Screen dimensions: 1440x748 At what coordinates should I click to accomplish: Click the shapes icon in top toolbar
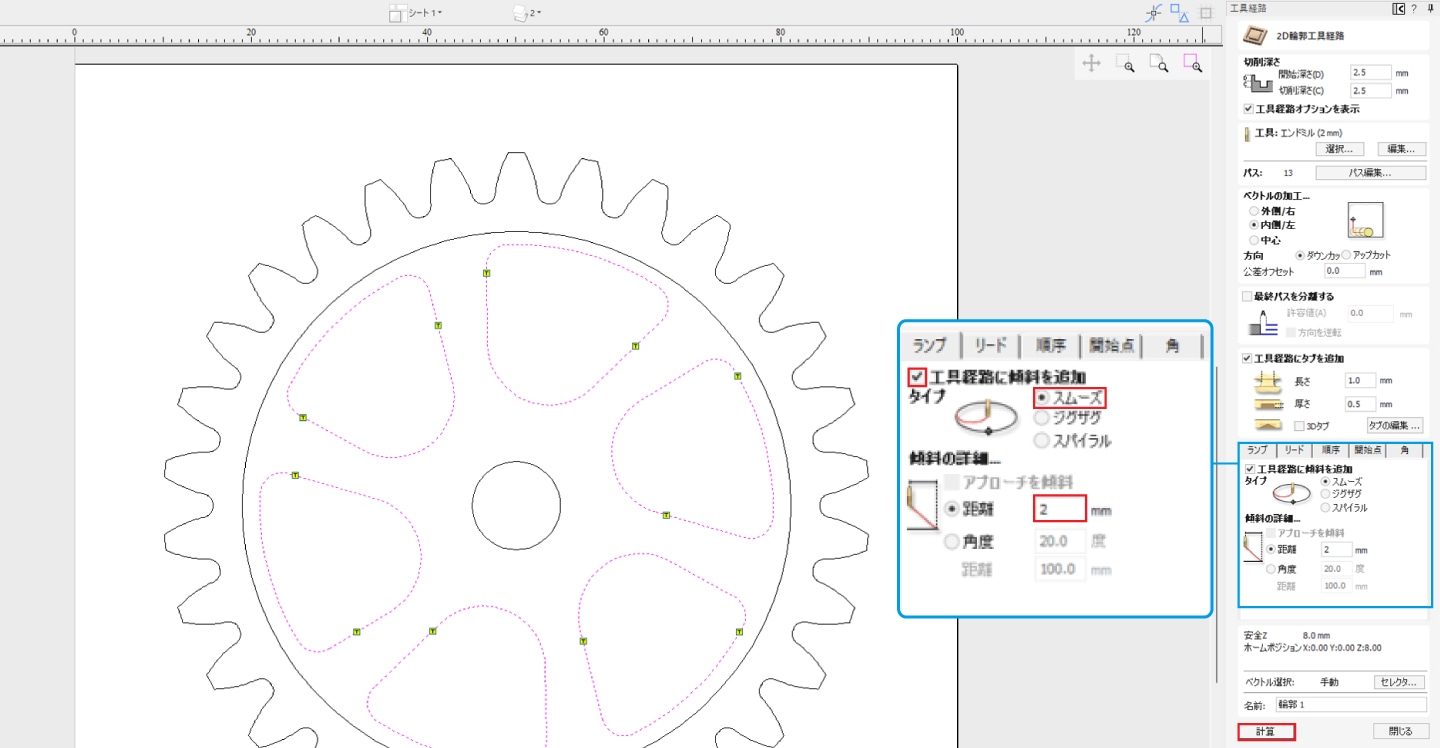(x=1180, y=12)
